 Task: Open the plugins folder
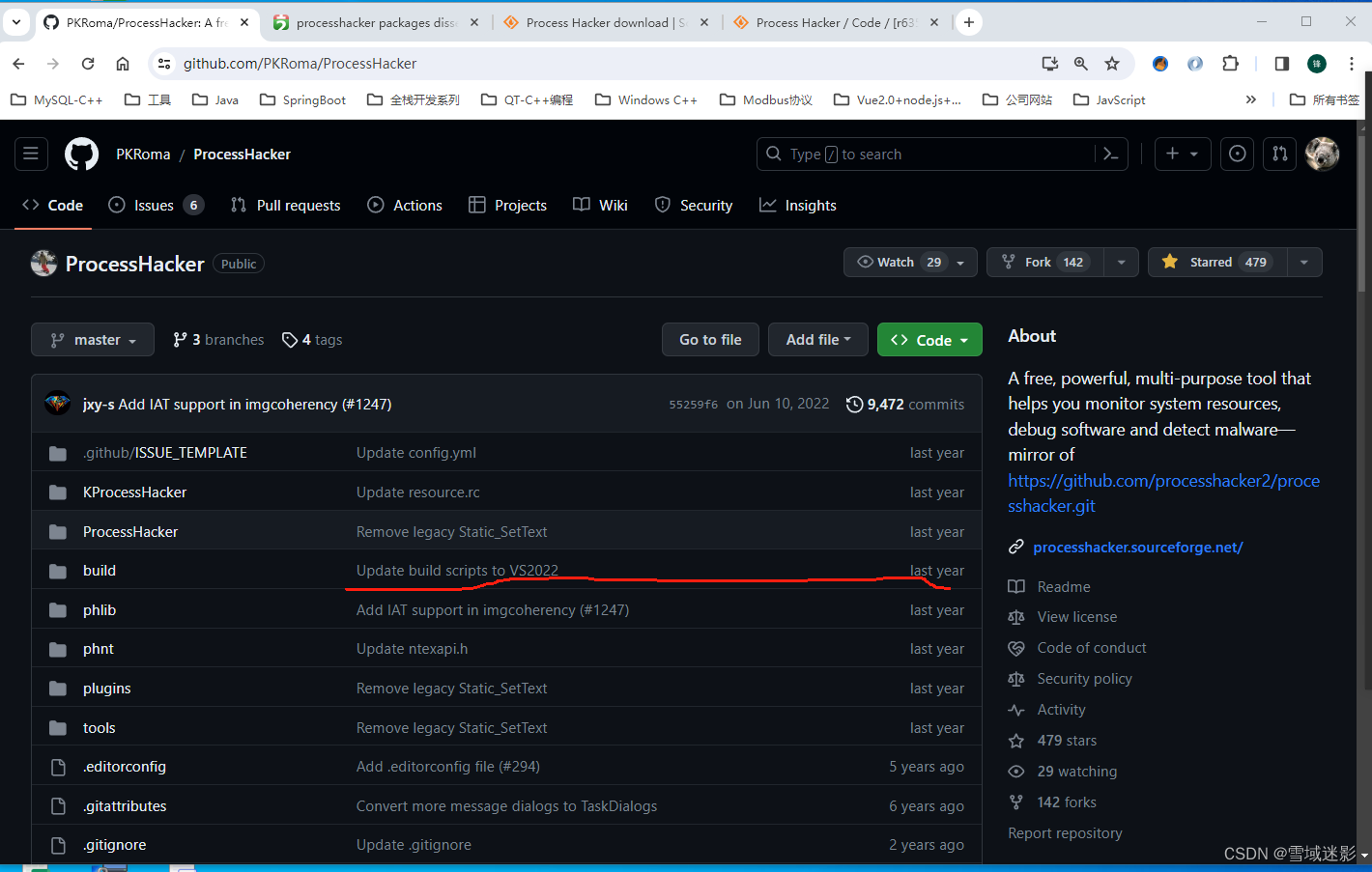pos(106,689)
